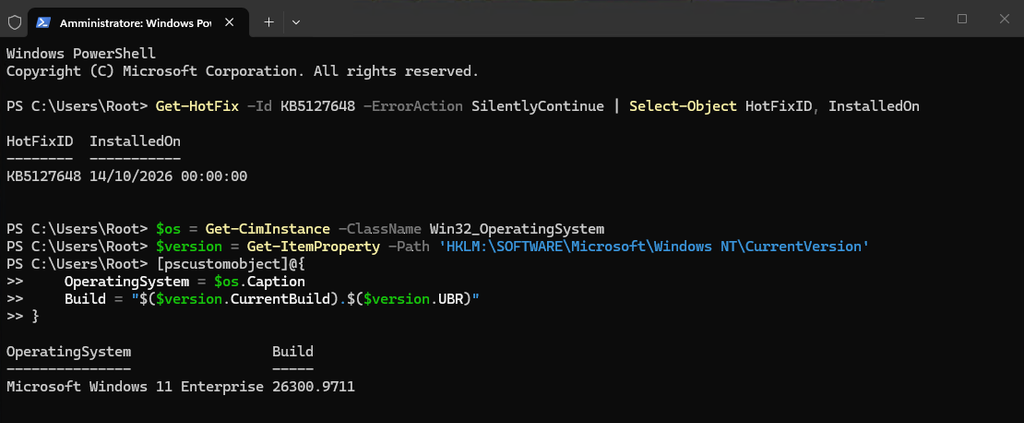Select the PowerShell icon on the tab
The image size is (1024, 423).
[x=43, y=22]
